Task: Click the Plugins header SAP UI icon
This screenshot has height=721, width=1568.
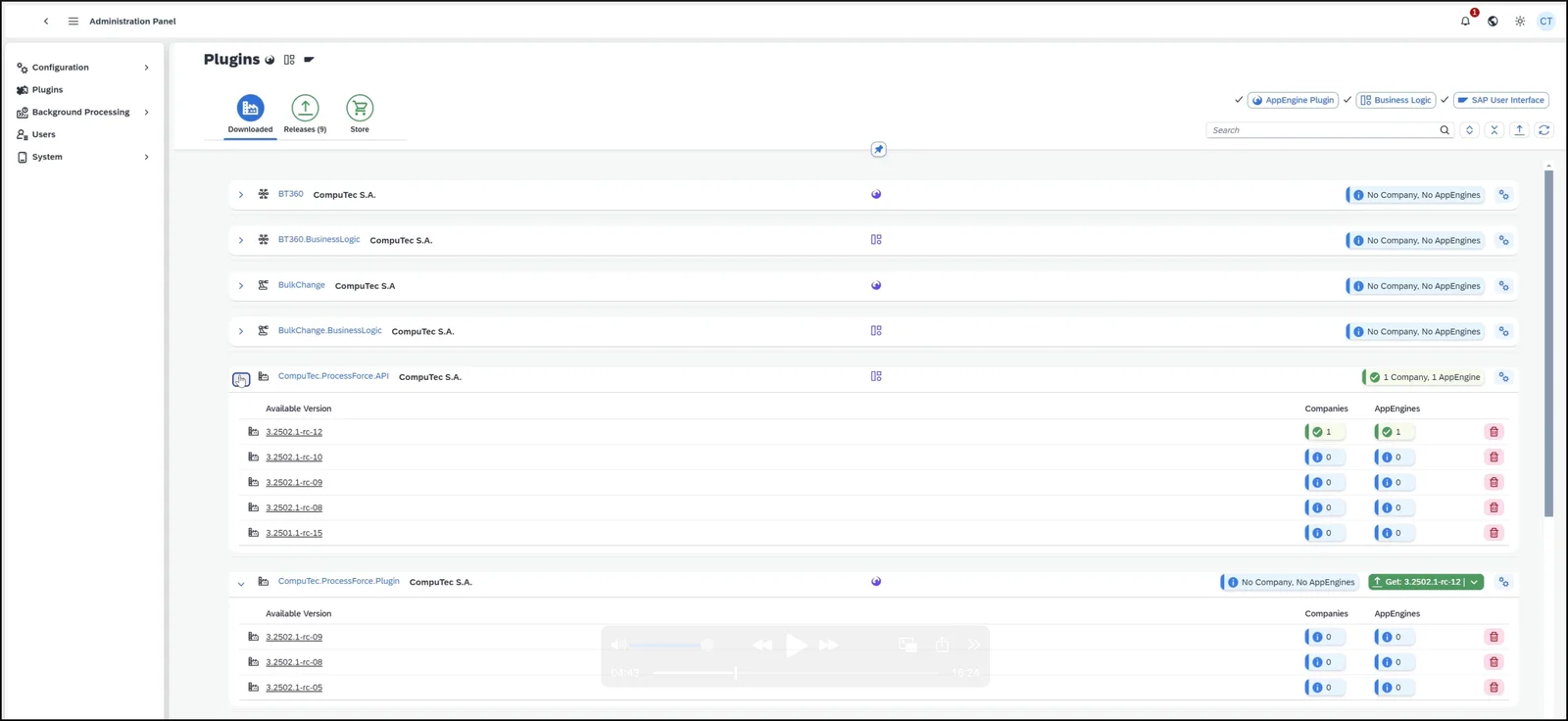Action: [x=309, y=60]
